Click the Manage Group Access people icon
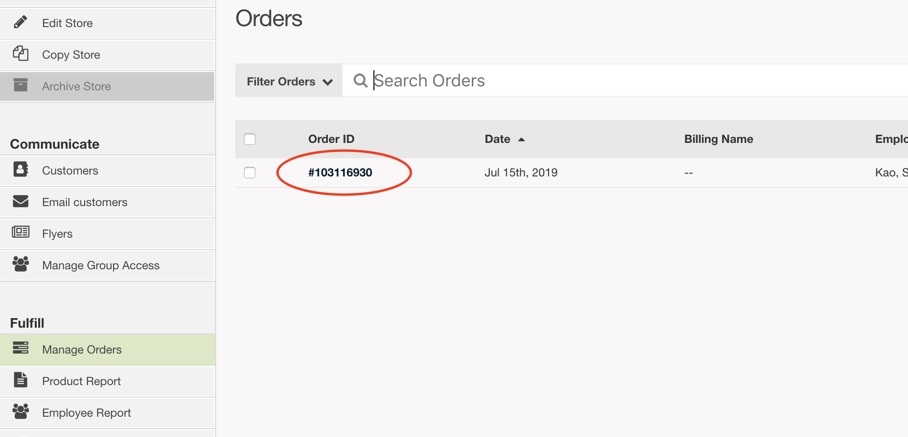 pos(20,265)
